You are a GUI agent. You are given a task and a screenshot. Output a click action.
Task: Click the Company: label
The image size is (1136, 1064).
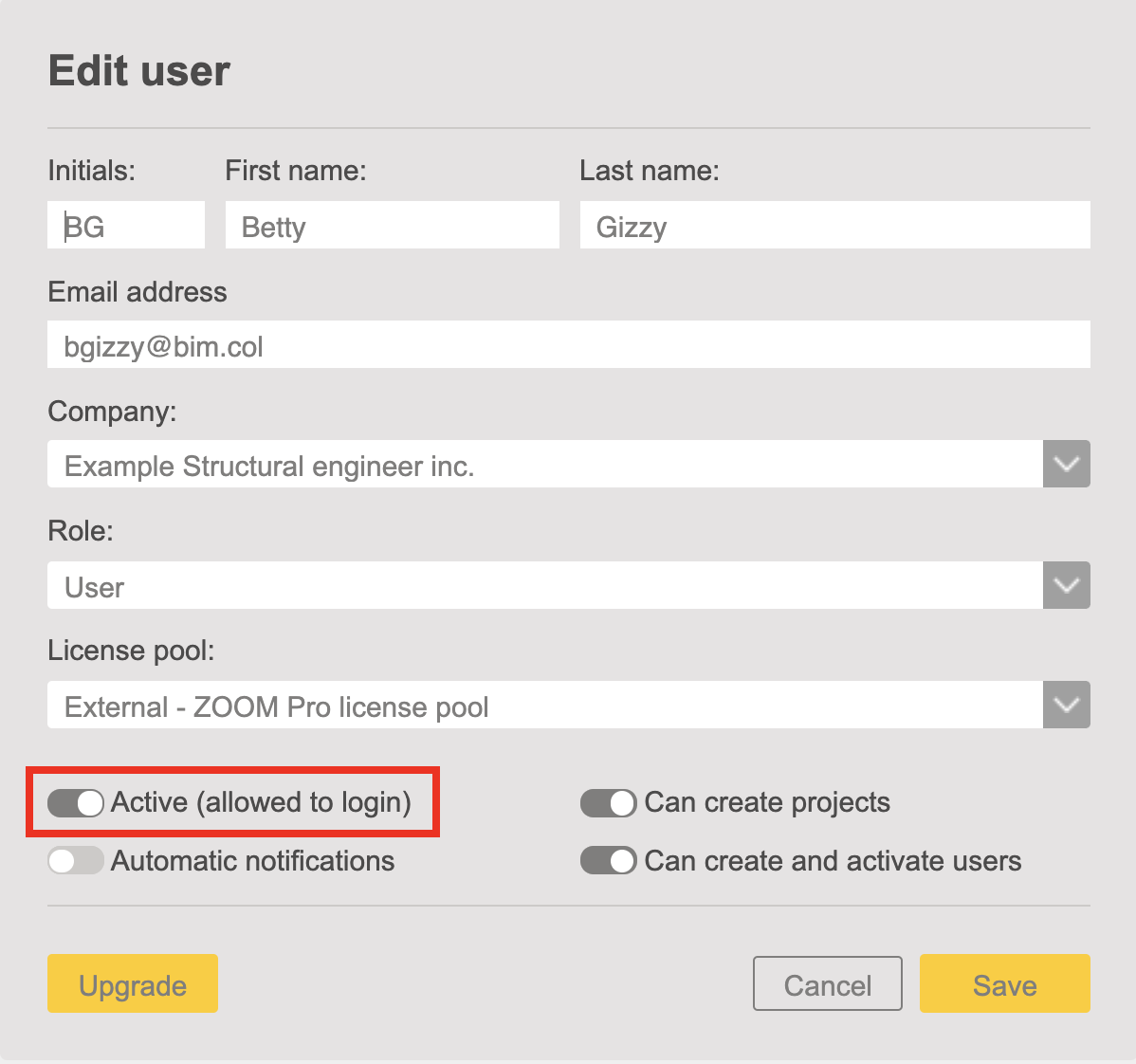click(112, 412)
